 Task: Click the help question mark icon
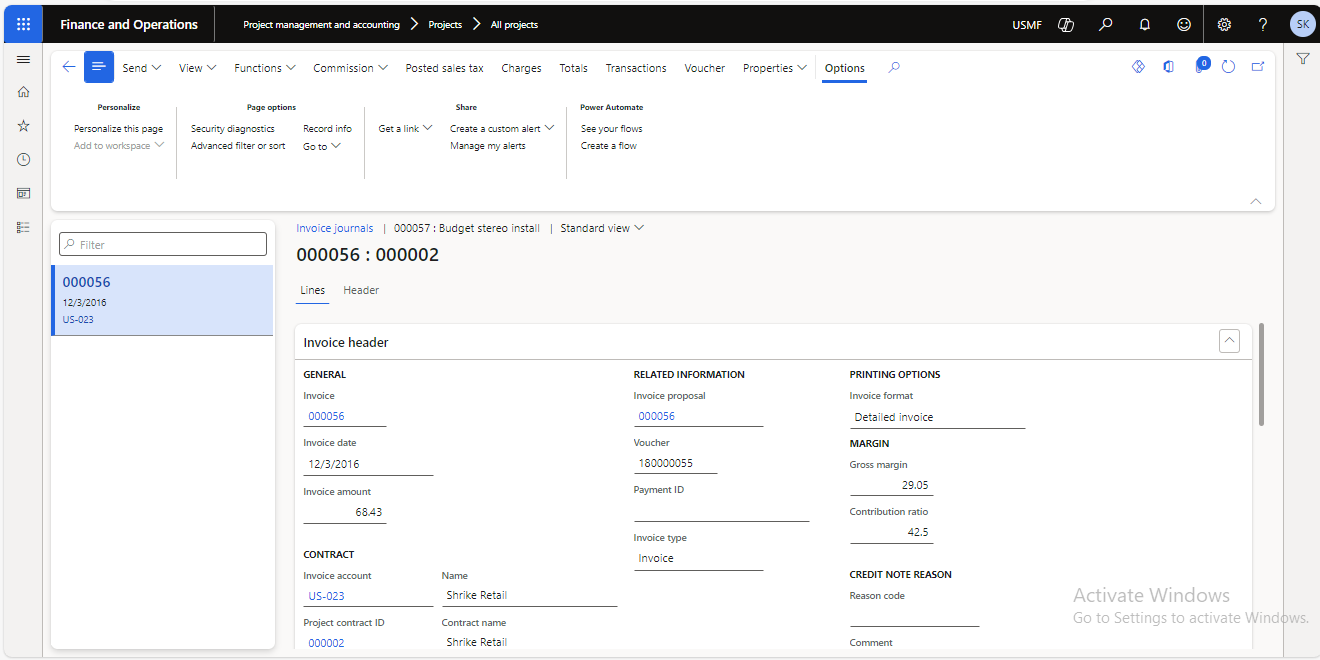(1263, 25)
